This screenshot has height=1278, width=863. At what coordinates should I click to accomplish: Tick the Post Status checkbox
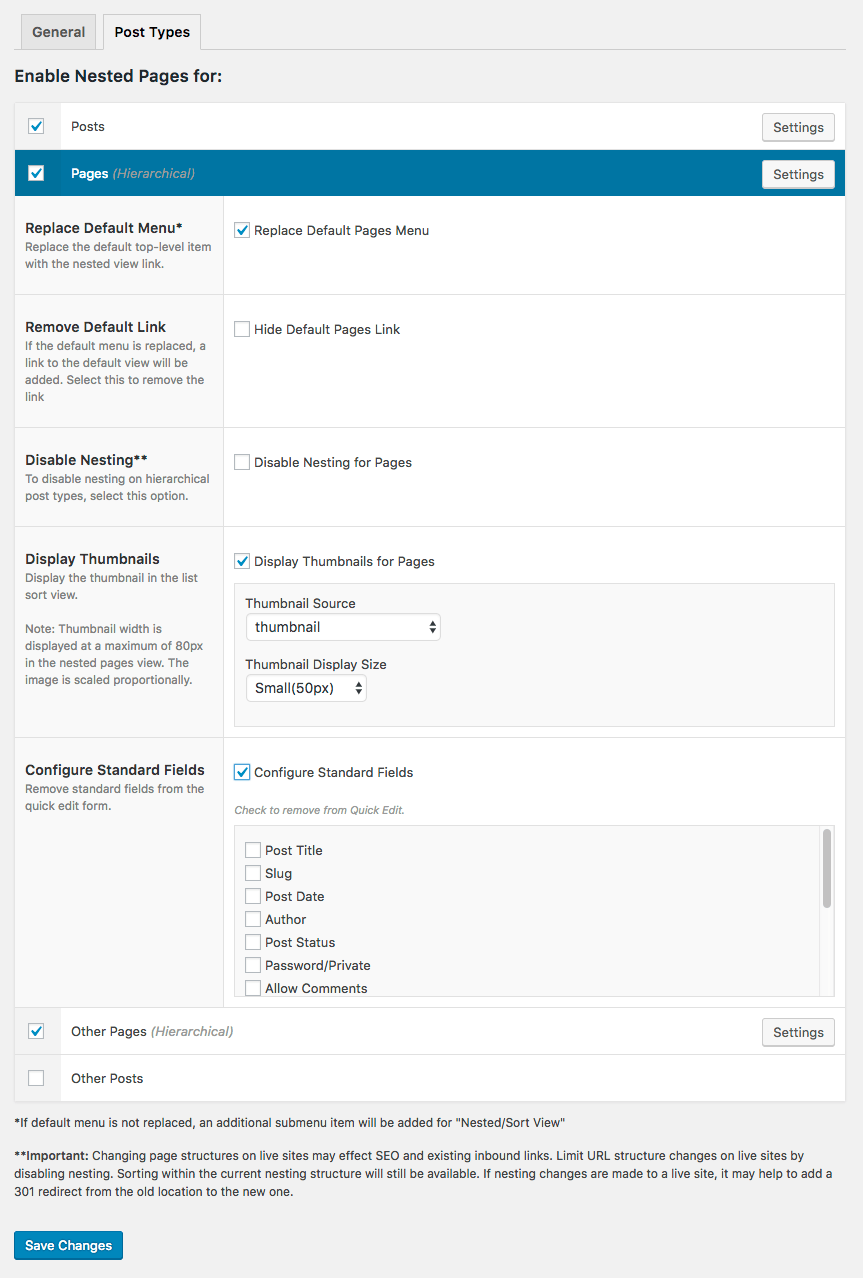(253, 942)
